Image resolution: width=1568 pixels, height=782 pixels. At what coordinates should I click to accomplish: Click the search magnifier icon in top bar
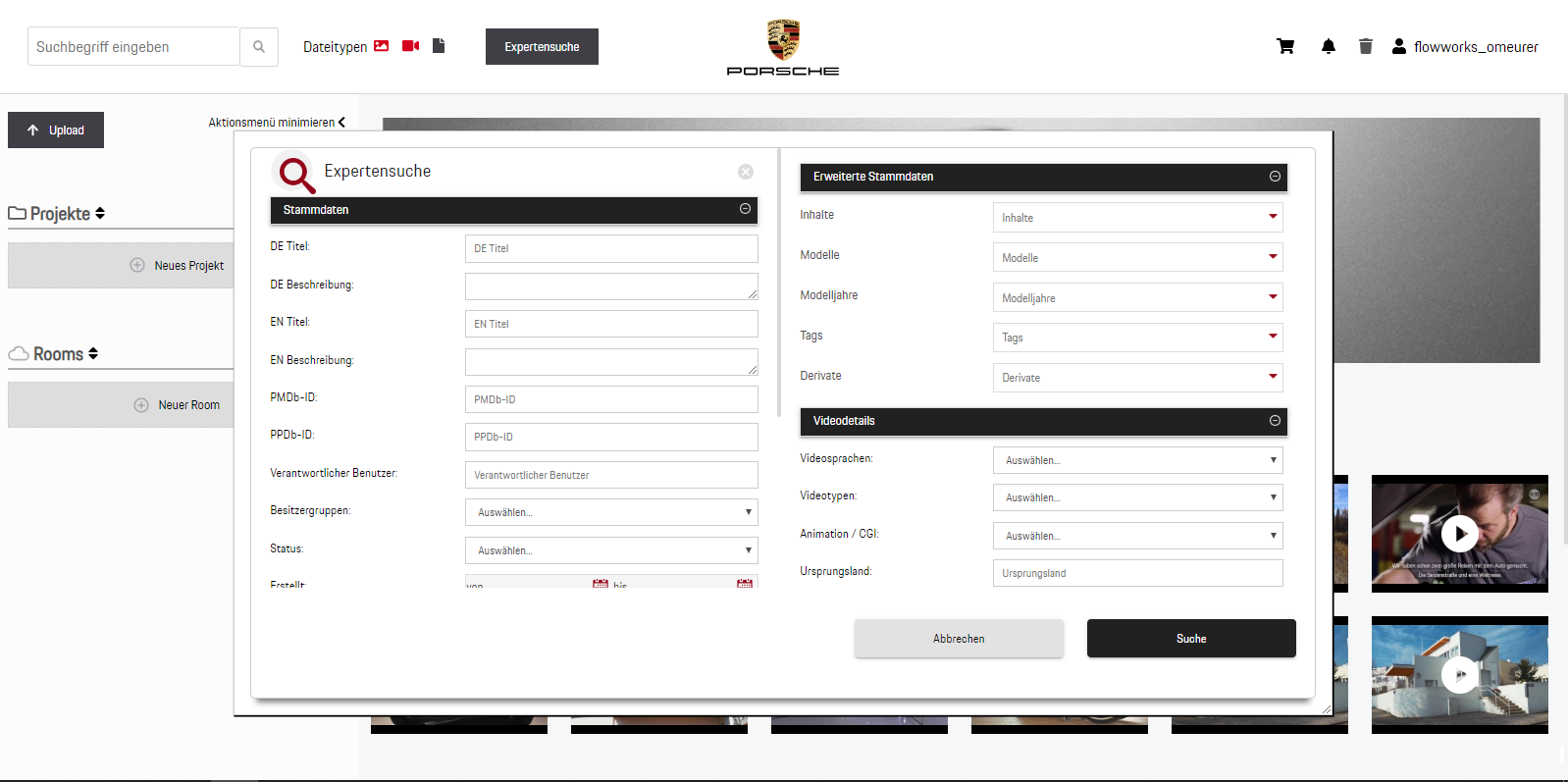[259, 47]
